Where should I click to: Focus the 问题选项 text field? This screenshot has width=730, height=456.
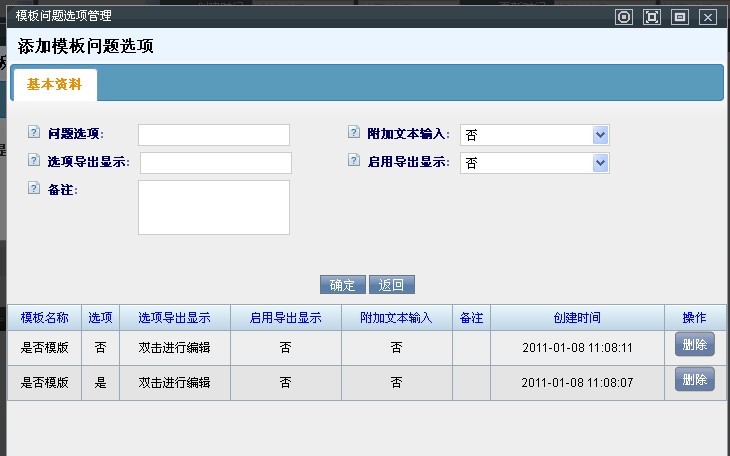point(213,135)
